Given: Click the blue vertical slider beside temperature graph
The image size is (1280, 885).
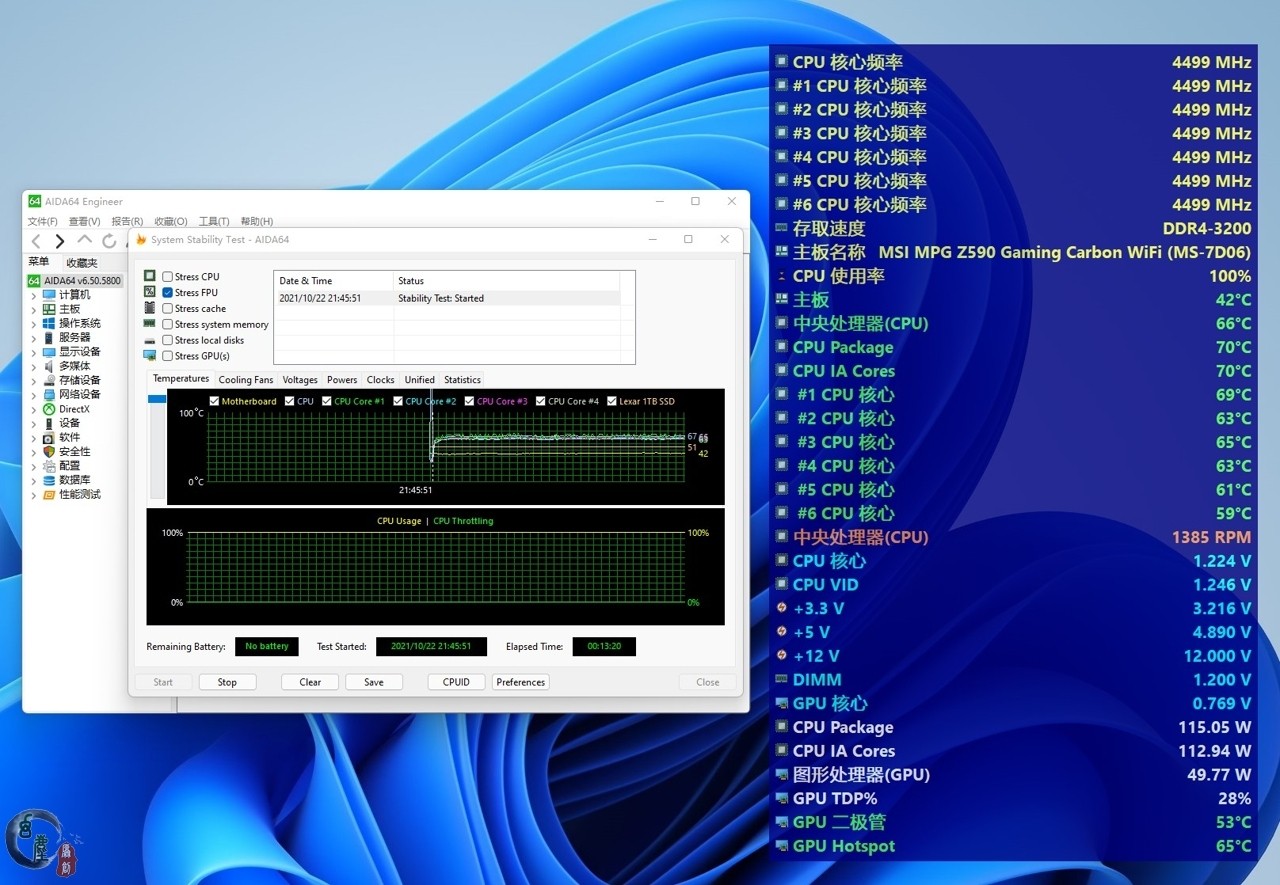Looking at the screenshot, I should pos(157,399).
